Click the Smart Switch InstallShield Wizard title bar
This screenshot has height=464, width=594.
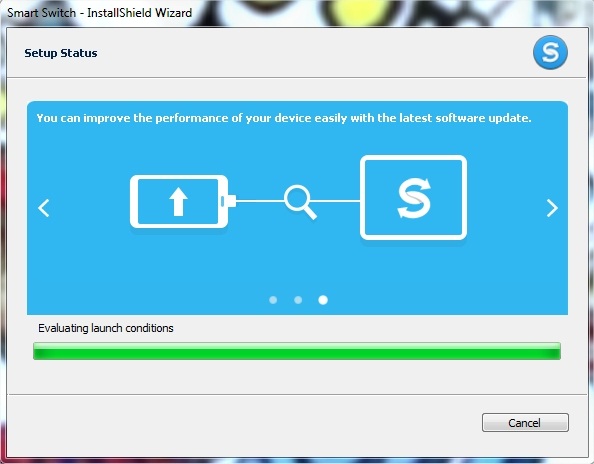[100, 12]
